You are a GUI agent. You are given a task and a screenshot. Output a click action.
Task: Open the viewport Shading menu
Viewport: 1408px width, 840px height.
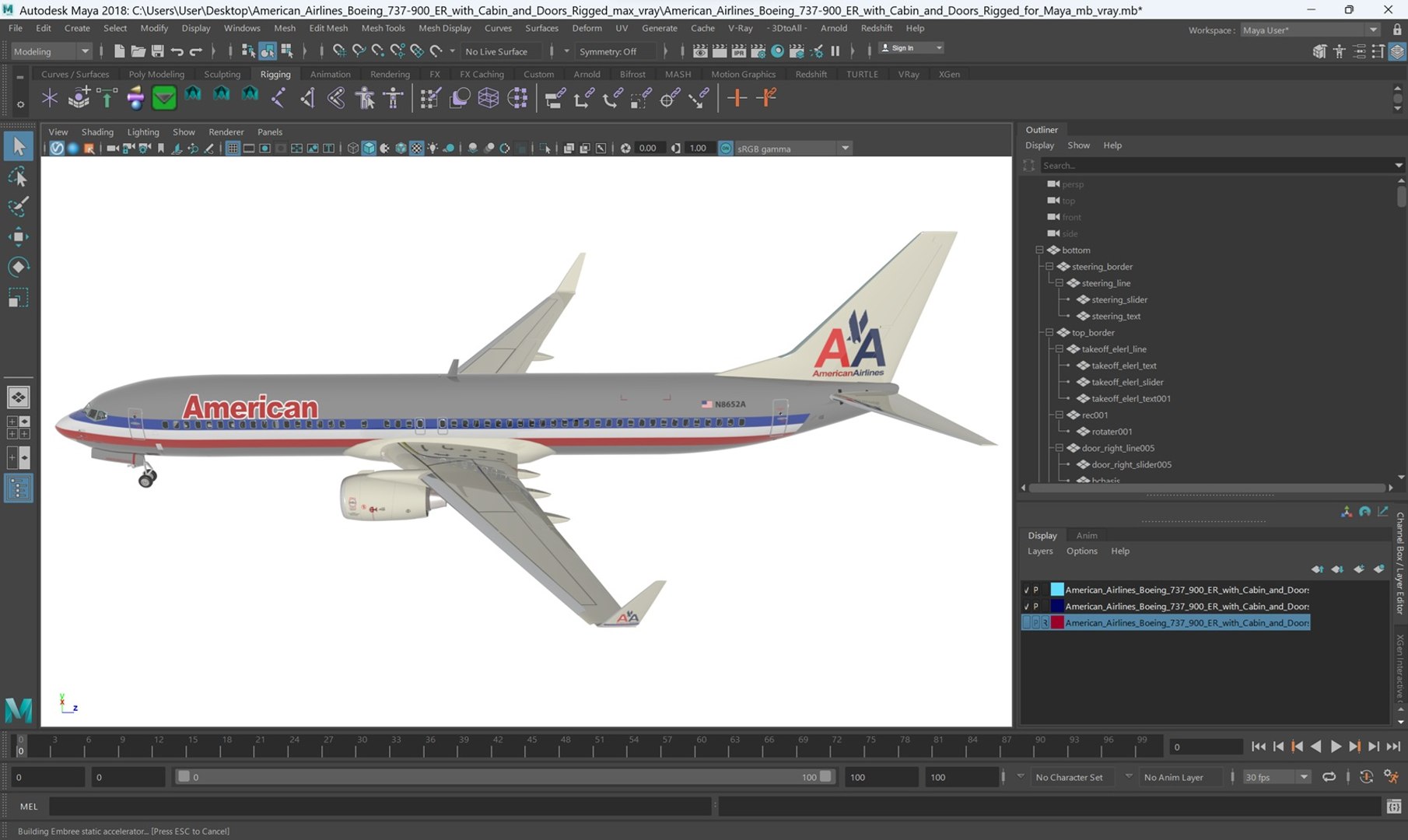click(97, 131)
